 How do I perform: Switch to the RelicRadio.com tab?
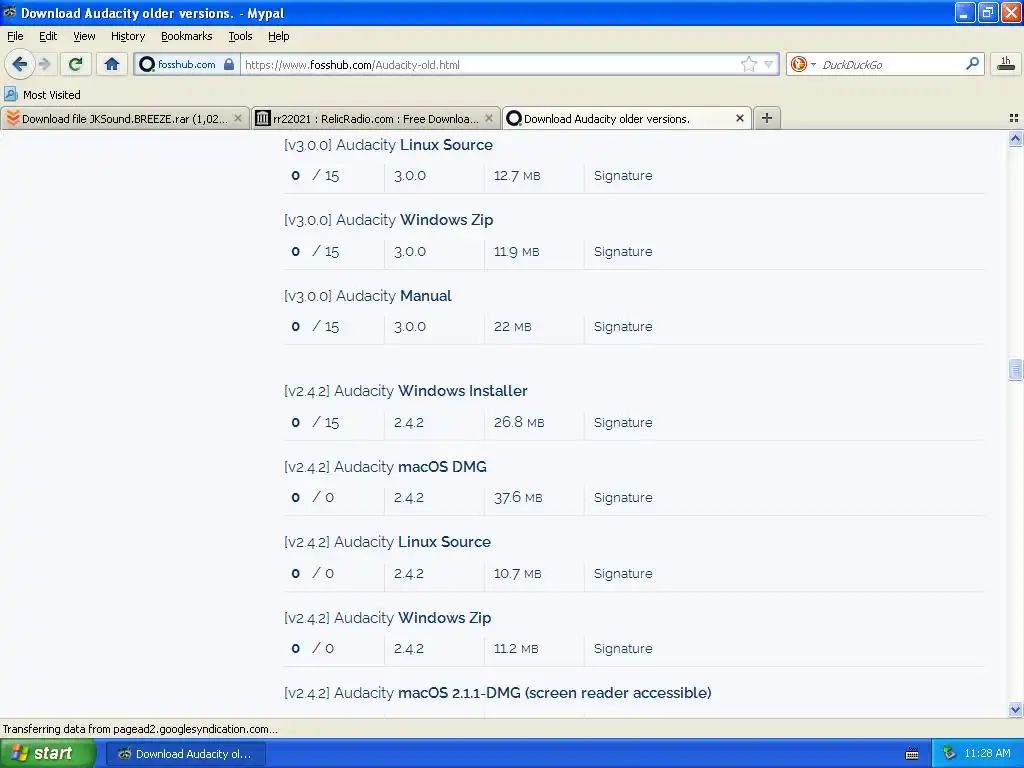tap(376, 118)
